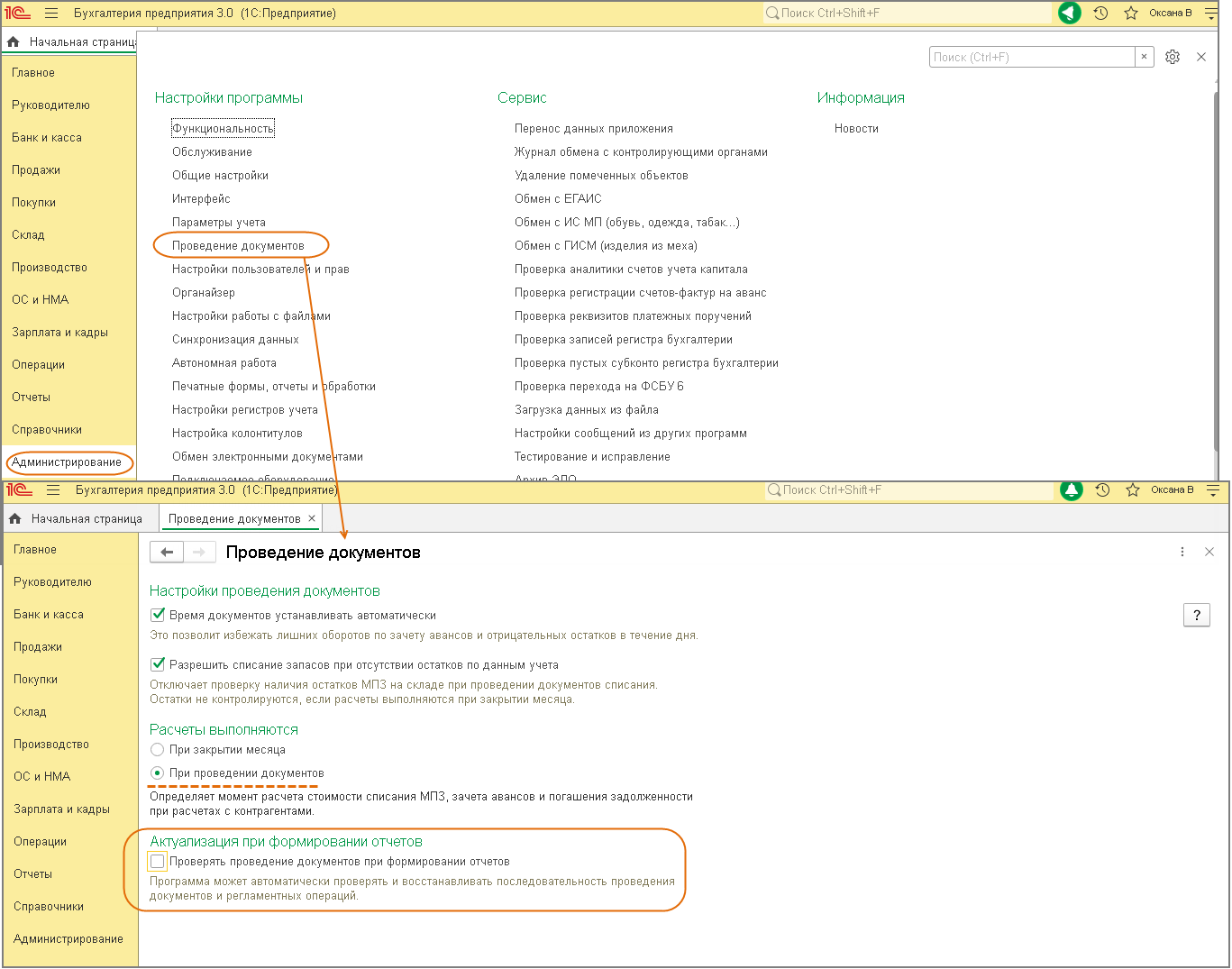Open Тестирование и исправление link

(592, 457)
